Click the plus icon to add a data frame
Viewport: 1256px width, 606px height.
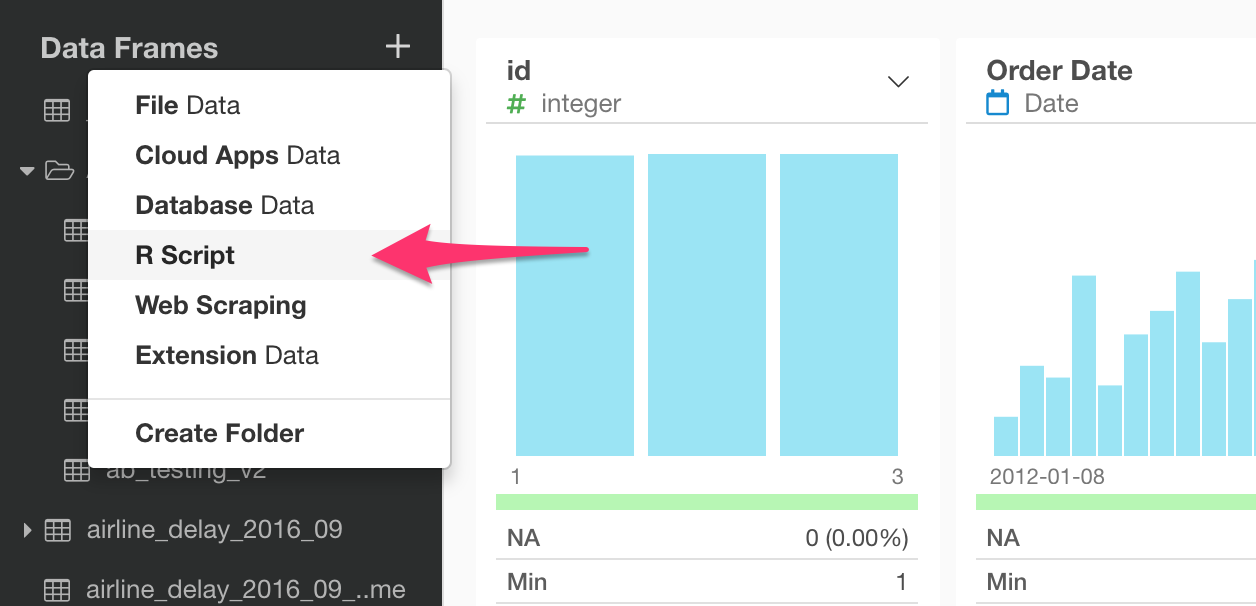(x=397, y=46)
